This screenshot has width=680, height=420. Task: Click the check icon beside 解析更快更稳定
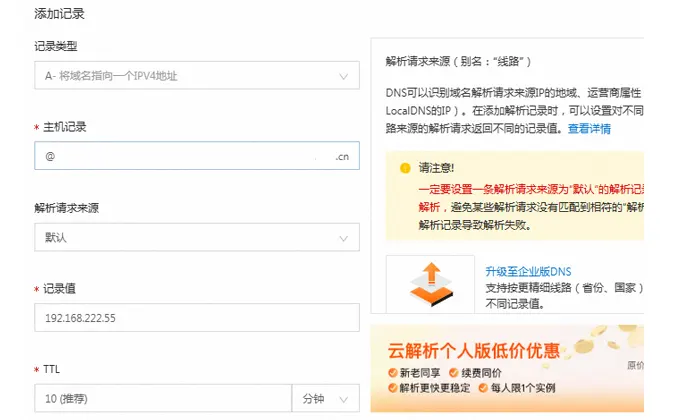392,388
